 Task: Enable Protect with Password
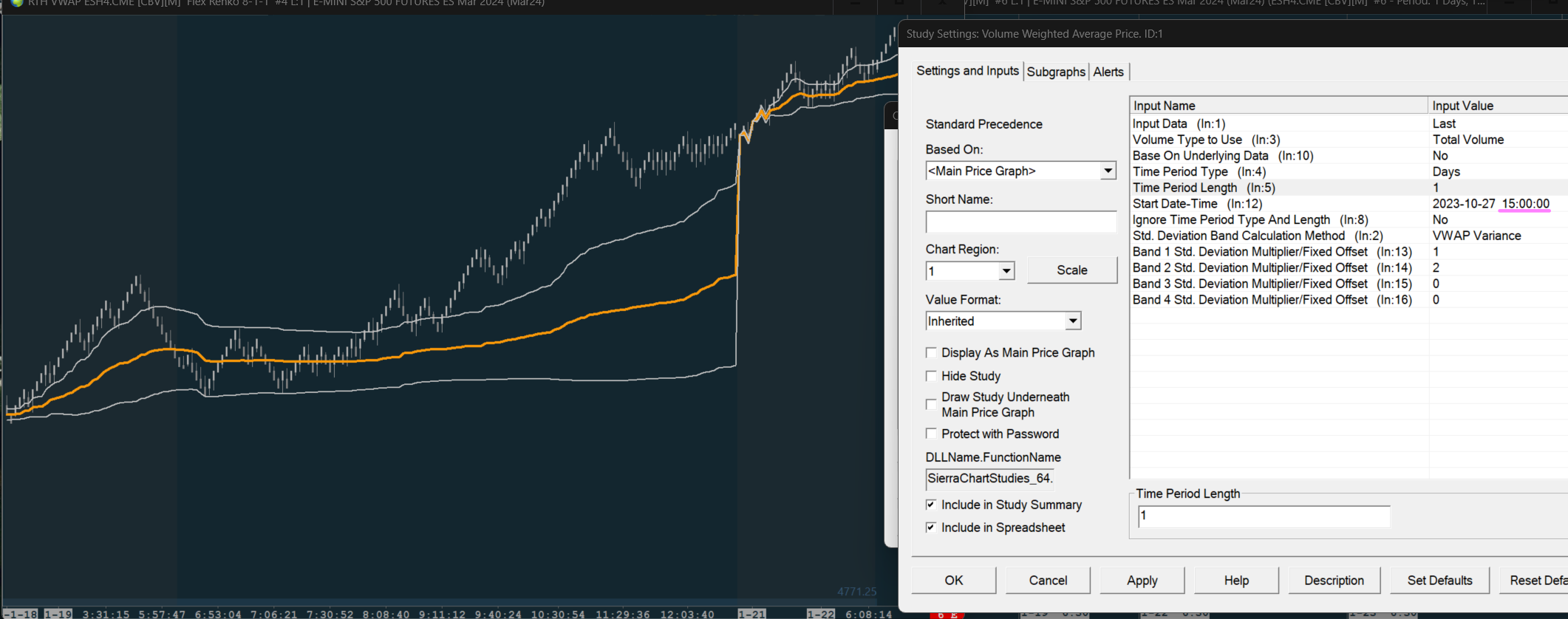pos(931,434)
